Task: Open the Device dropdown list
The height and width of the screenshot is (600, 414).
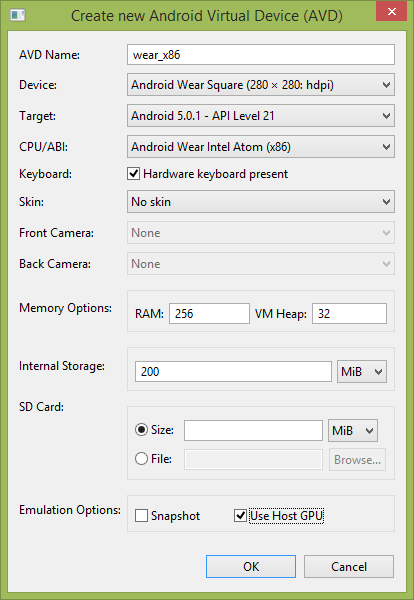Action: coord(261,85)
